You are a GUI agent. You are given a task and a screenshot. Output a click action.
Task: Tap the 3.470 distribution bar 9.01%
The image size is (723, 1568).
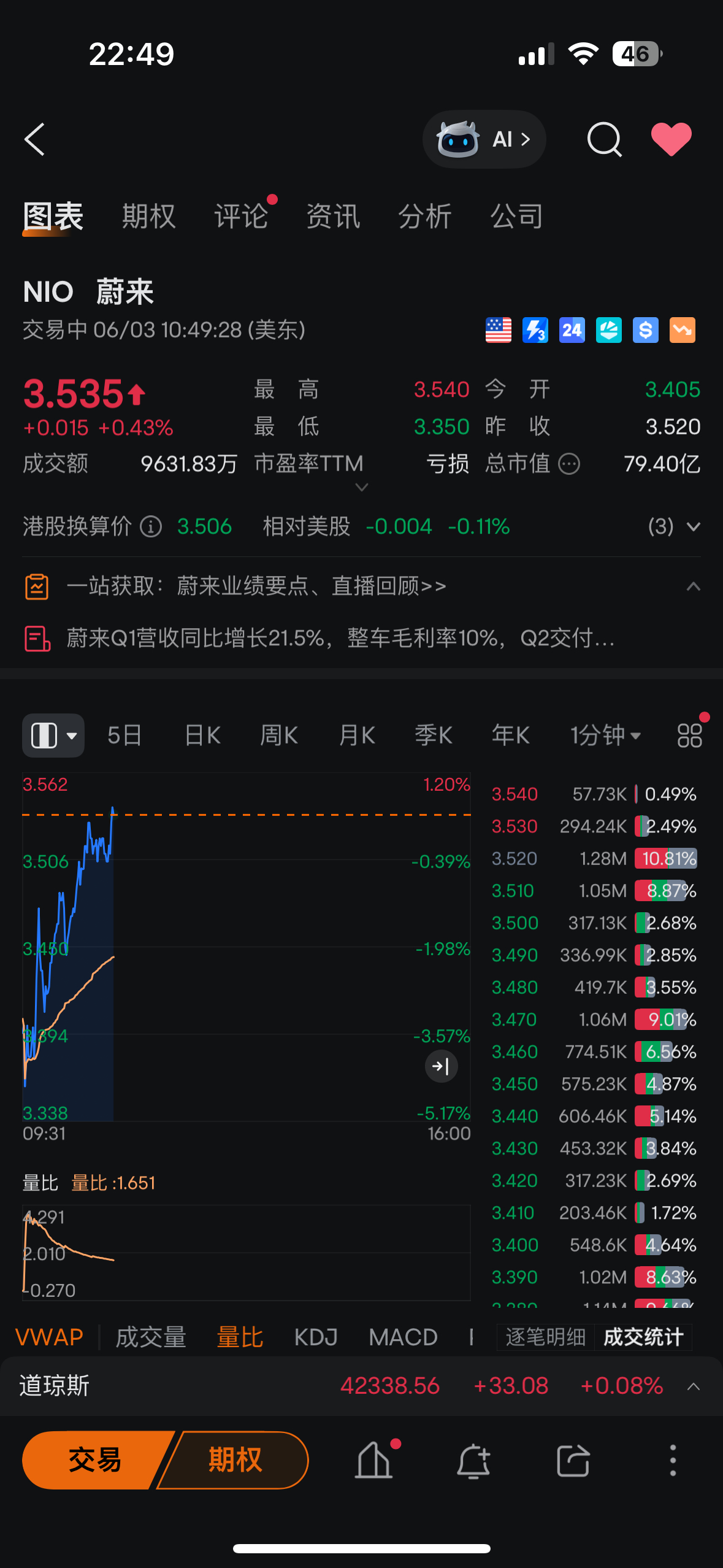tap(662, 1020)
